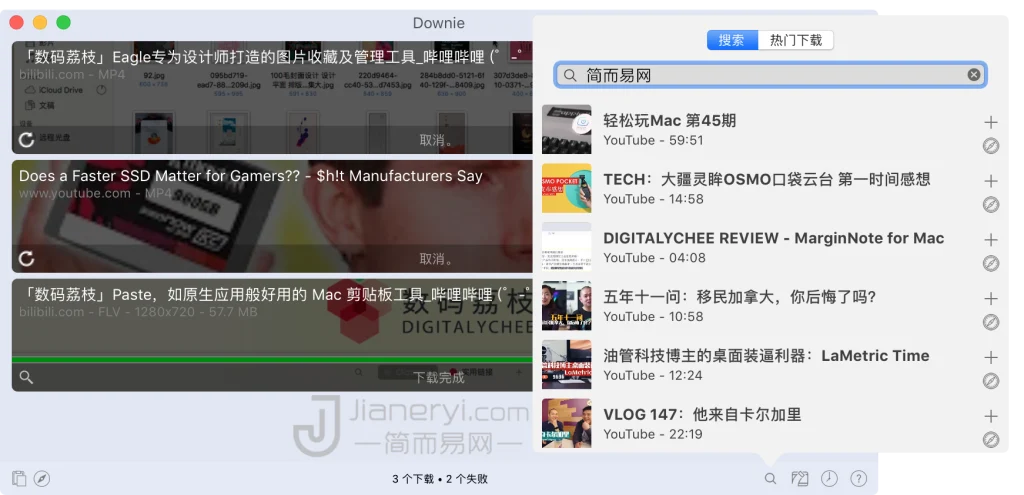Reveal the finished Paste download in Finder
This screenshot has height=495, width=1024.
pyautogui.click(x=26, y=377)
